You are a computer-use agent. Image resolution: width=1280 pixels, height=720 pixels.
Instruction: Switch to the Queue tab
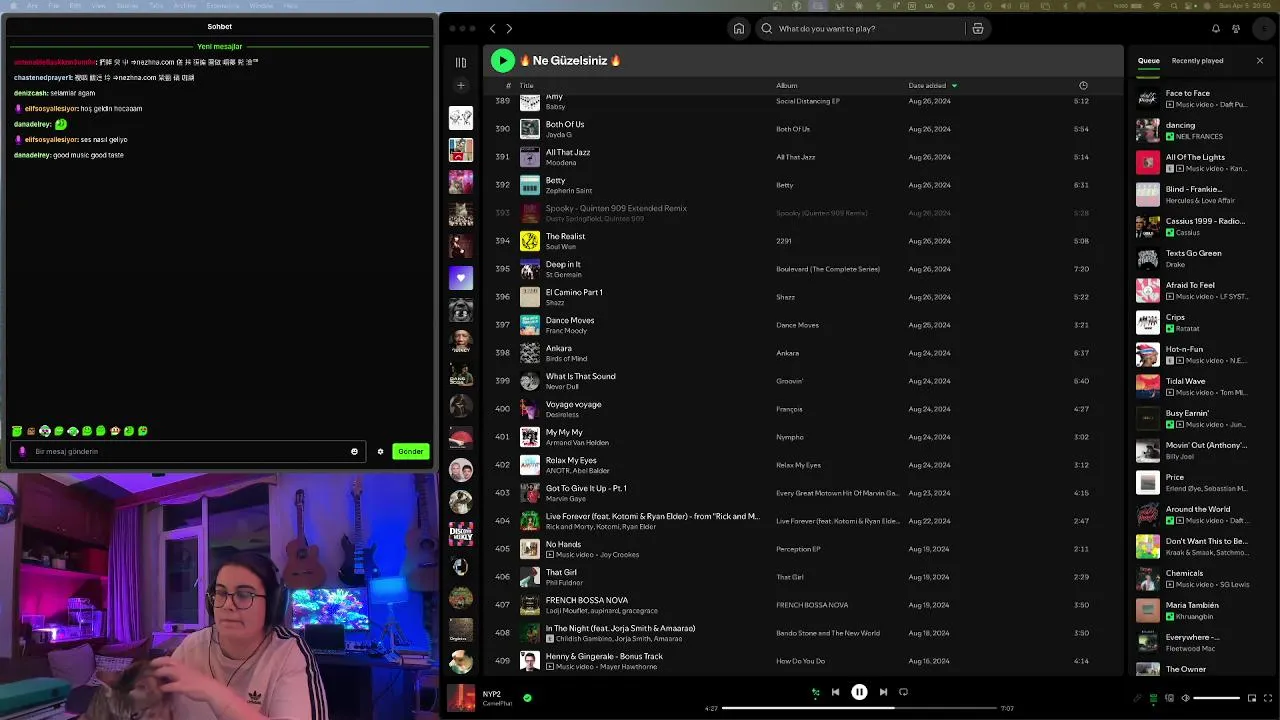click(x=1149, y=61)
